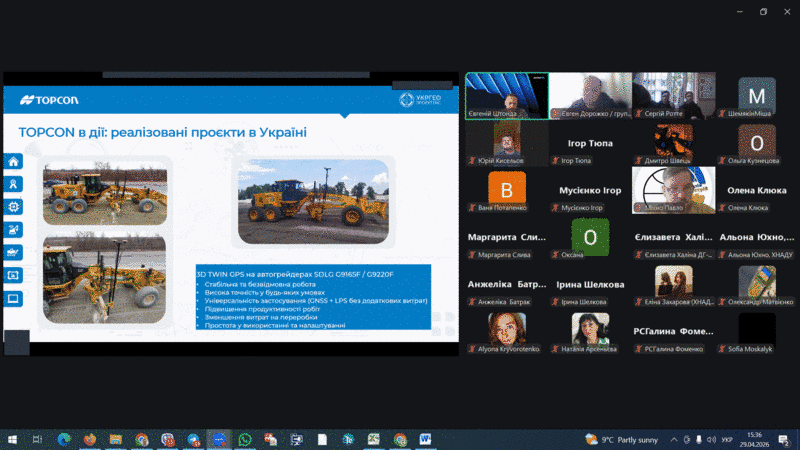
Task: Open Firefox from the taskbar
Action: coord(90,439)
